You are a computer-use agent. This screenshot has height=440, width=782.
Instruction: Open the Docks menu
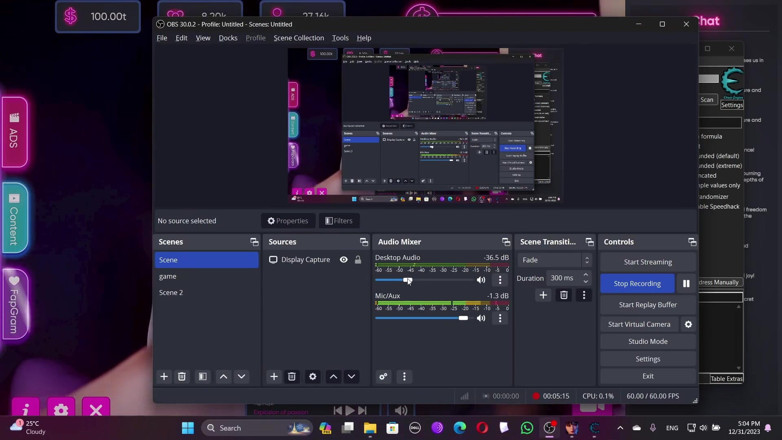[228, 38]
